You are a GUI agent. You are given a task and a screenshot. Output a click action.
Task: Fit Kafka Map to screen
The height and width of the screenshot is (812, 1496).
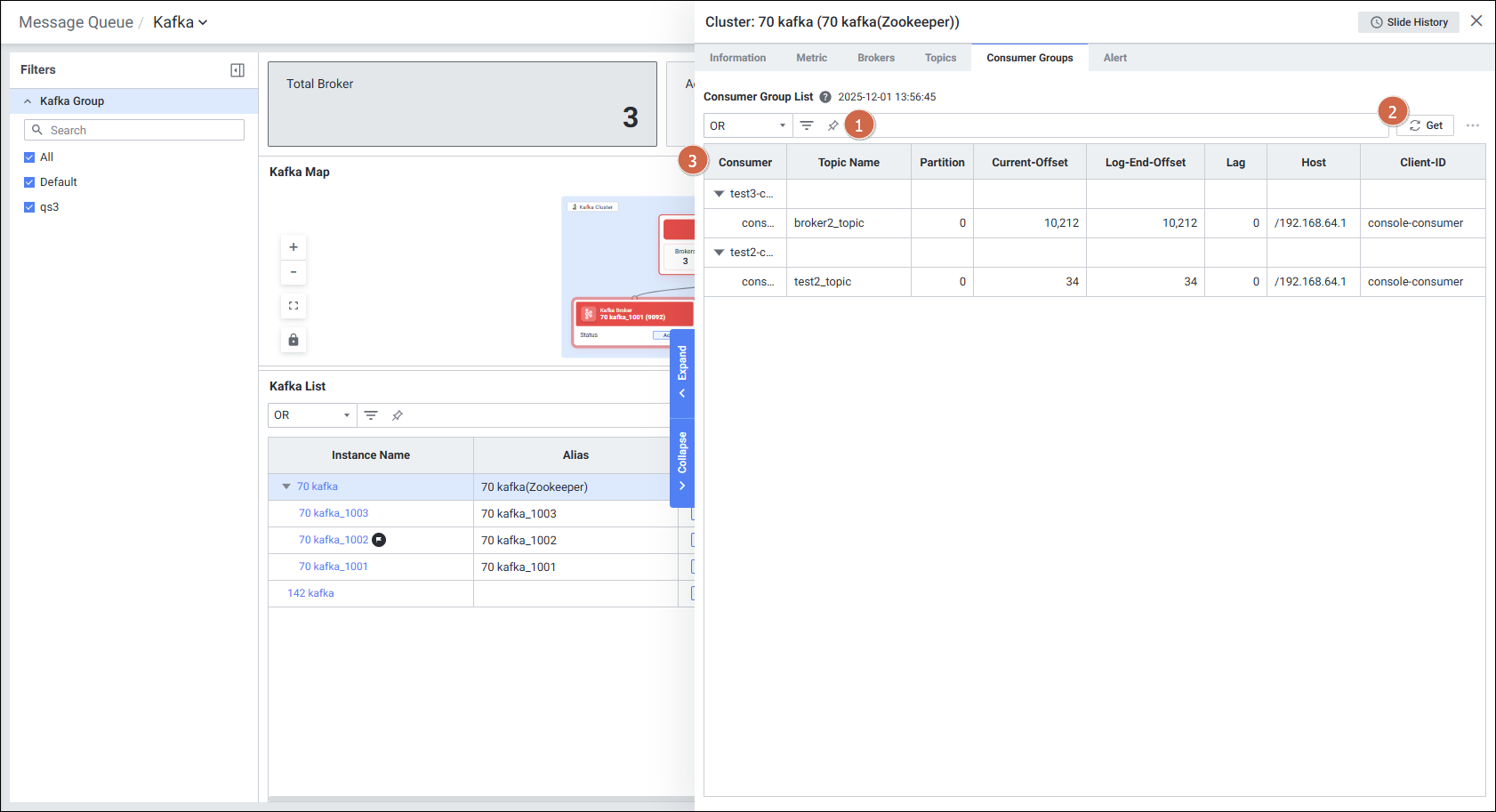[x=294, y=306]
